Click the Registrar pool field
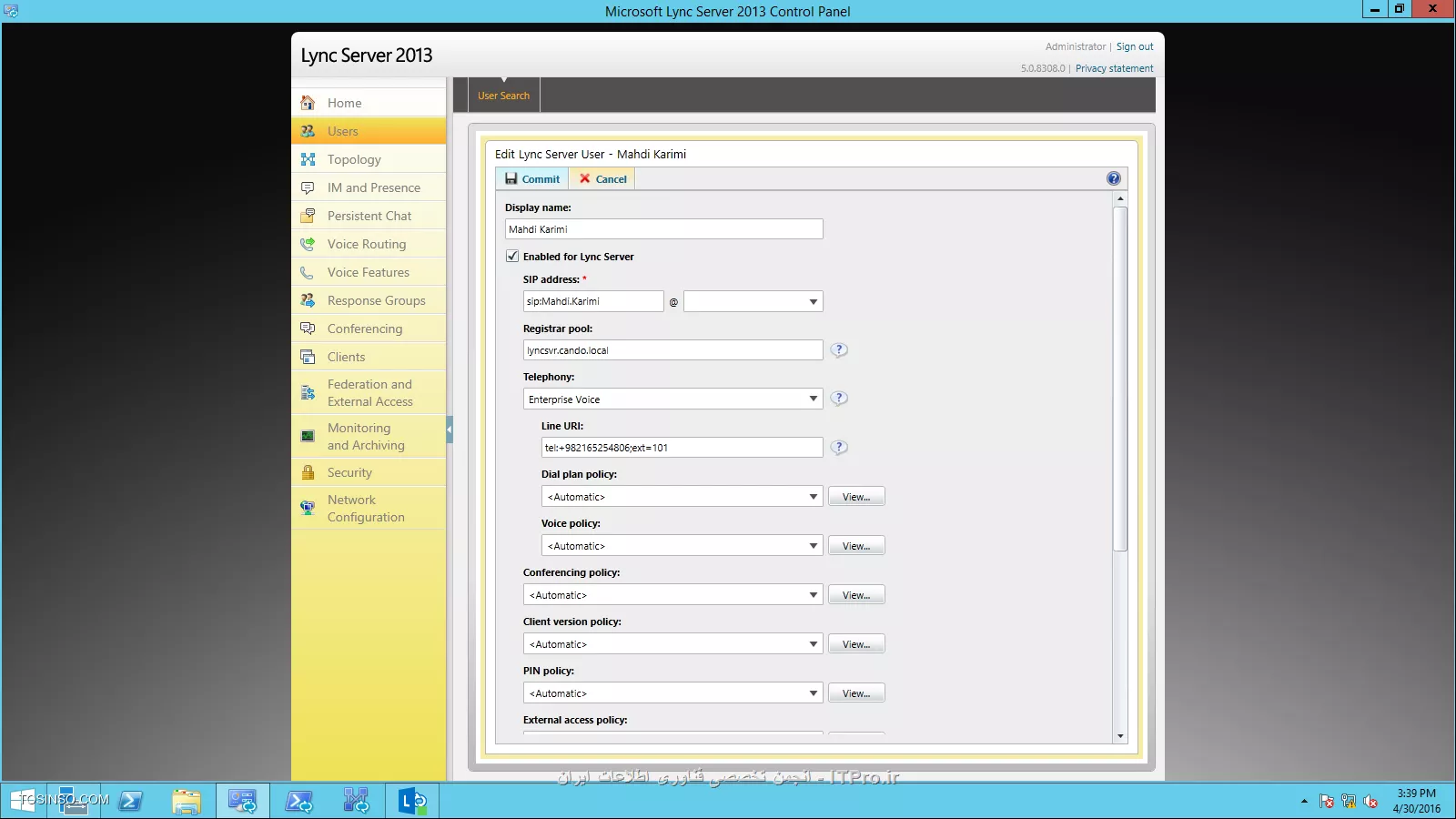1456x819 pixels. click(673, 349)
